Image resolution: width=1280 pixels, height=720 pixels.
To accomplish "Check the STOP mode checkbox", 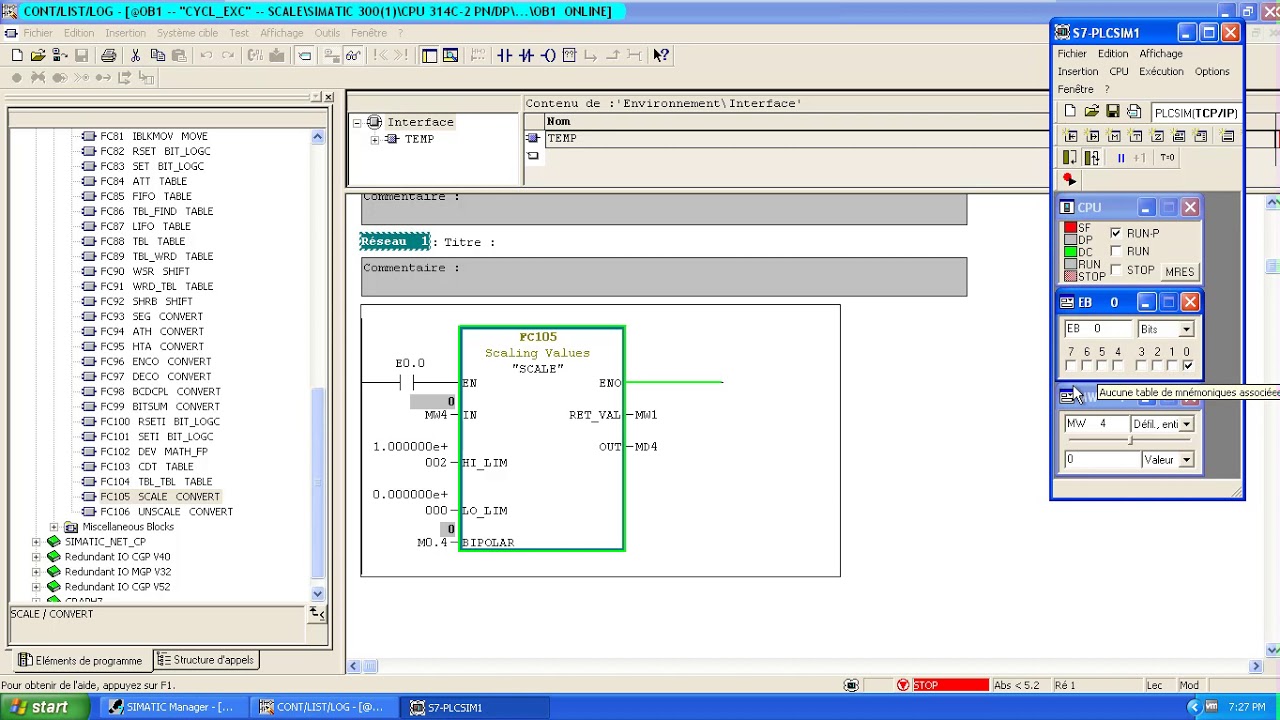I will coord(1116,270).
